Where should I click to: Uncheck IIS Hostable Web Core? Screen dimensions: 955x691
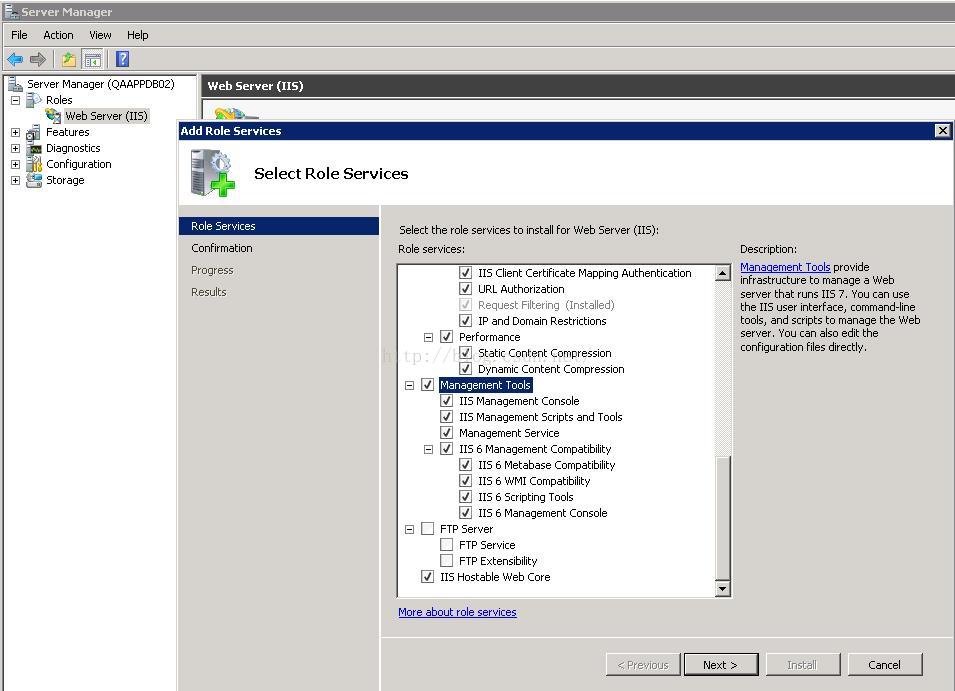[x=428, y=577]
